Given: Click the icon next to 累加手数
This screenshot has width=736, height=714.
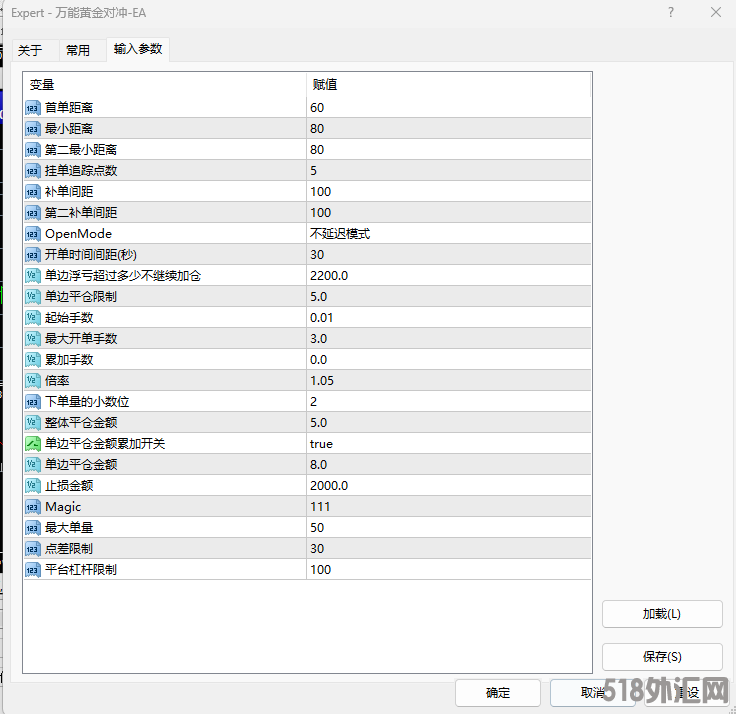Looking at the screenshot, I should [33, 360].
